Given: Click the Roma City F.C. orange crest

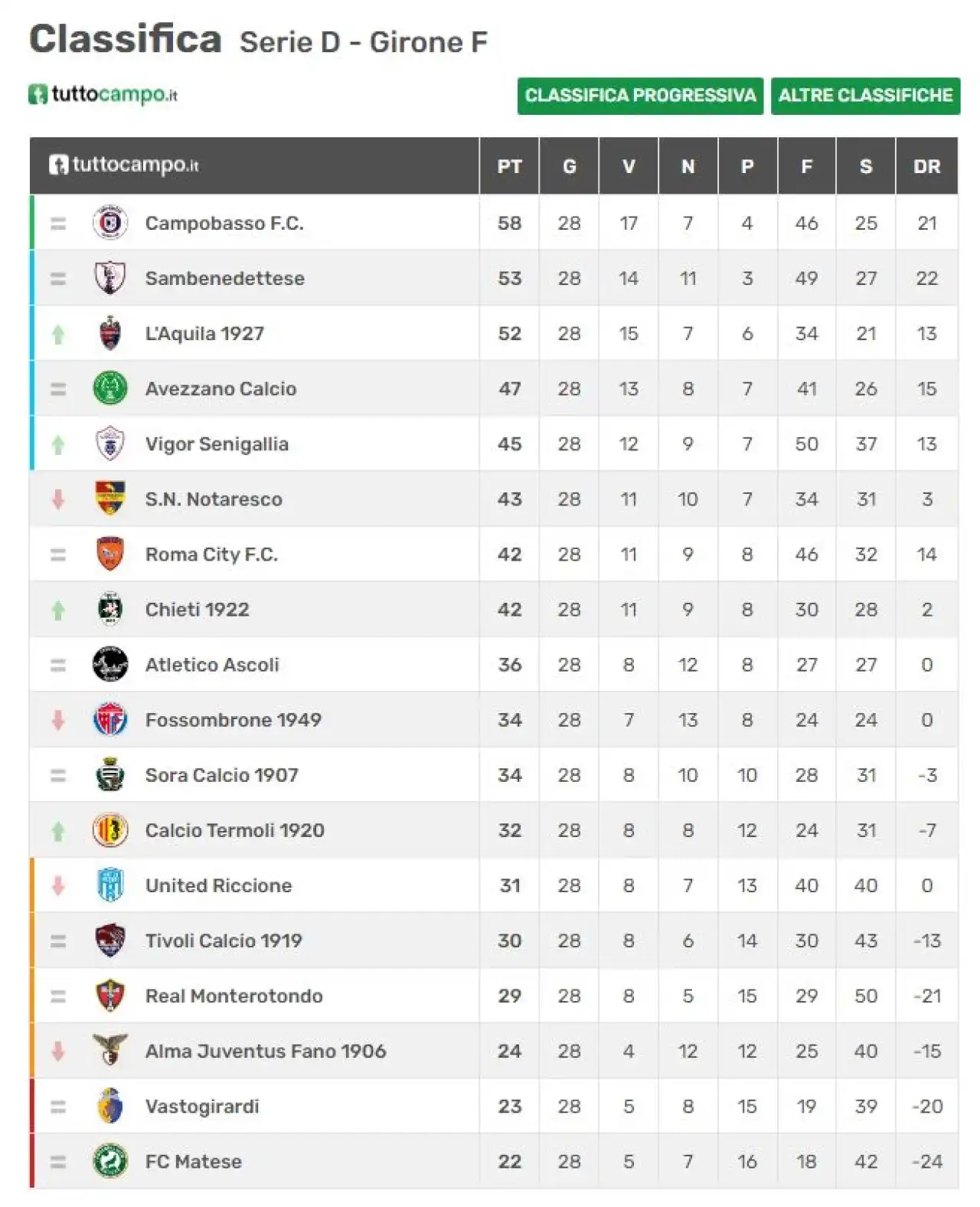Looking at the screenshot, I should [109, 554].
